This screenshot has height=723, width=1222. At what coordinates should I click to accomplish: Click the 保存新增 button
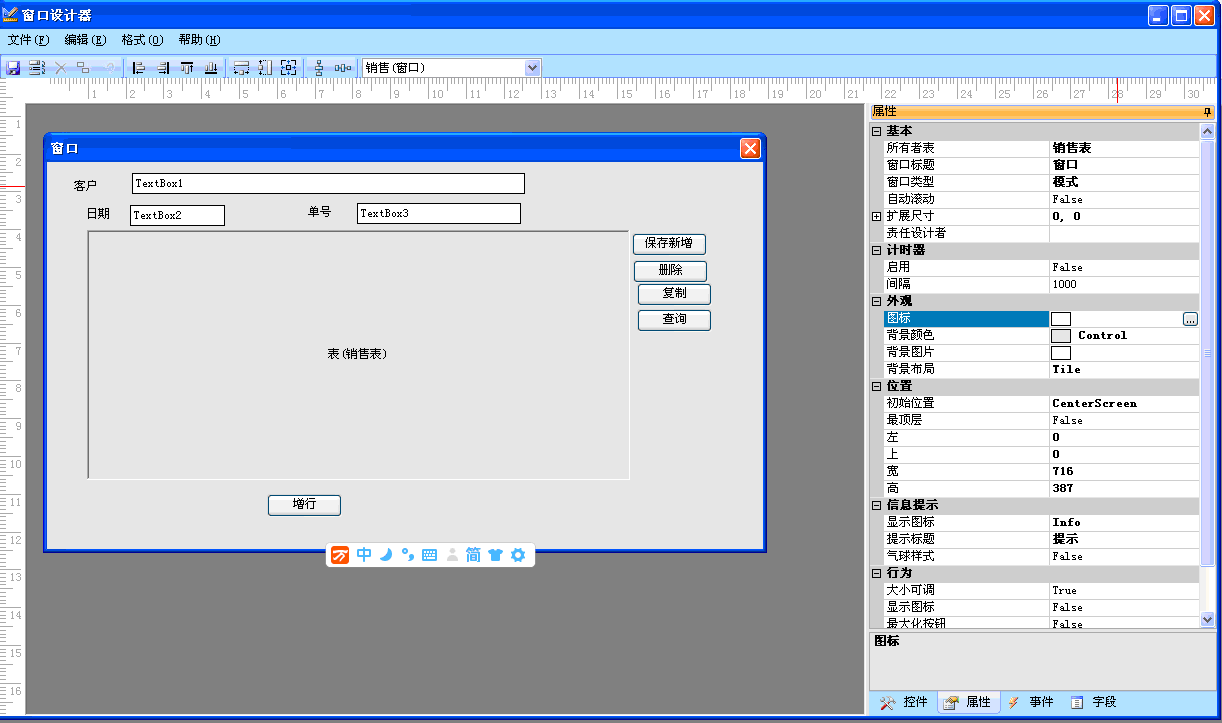coord(669,244)
